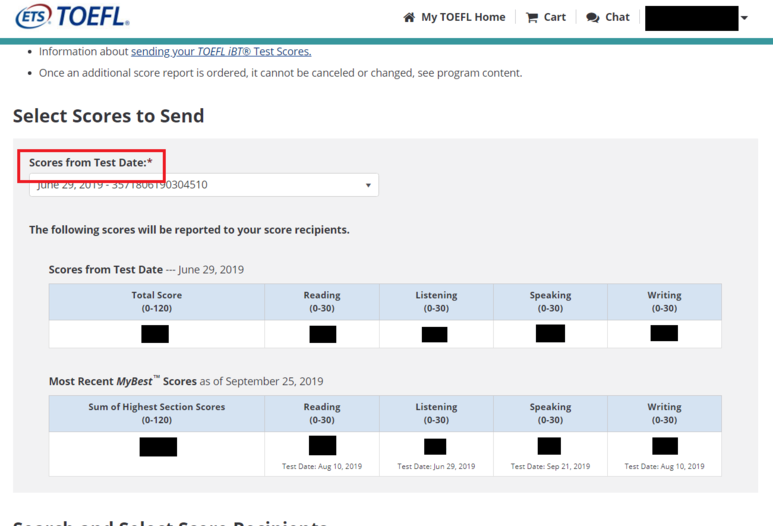The width and height of the screenshot is (773, 526).
Task: Click Listening header in Test Date scores table
Action: tap(436, 302)
